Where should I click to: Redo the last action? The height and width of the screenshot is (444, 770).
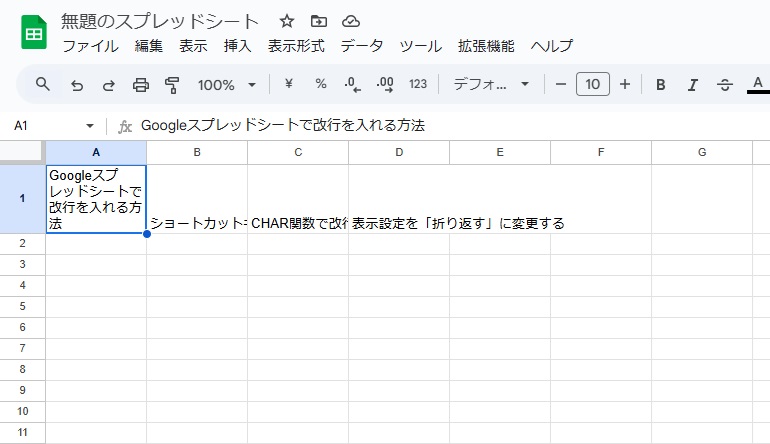click(109, 85)
